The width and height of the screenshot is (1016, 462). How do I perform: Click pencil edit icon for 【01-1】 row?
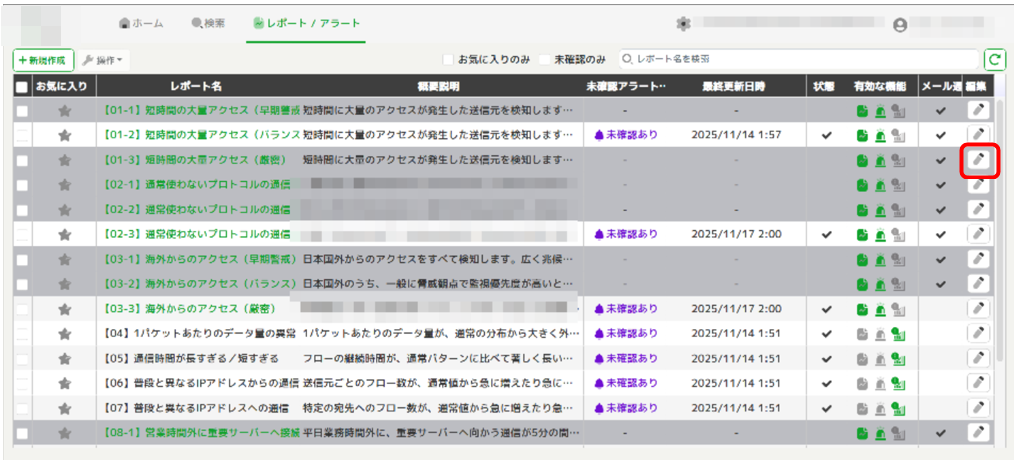click(978, 110)
